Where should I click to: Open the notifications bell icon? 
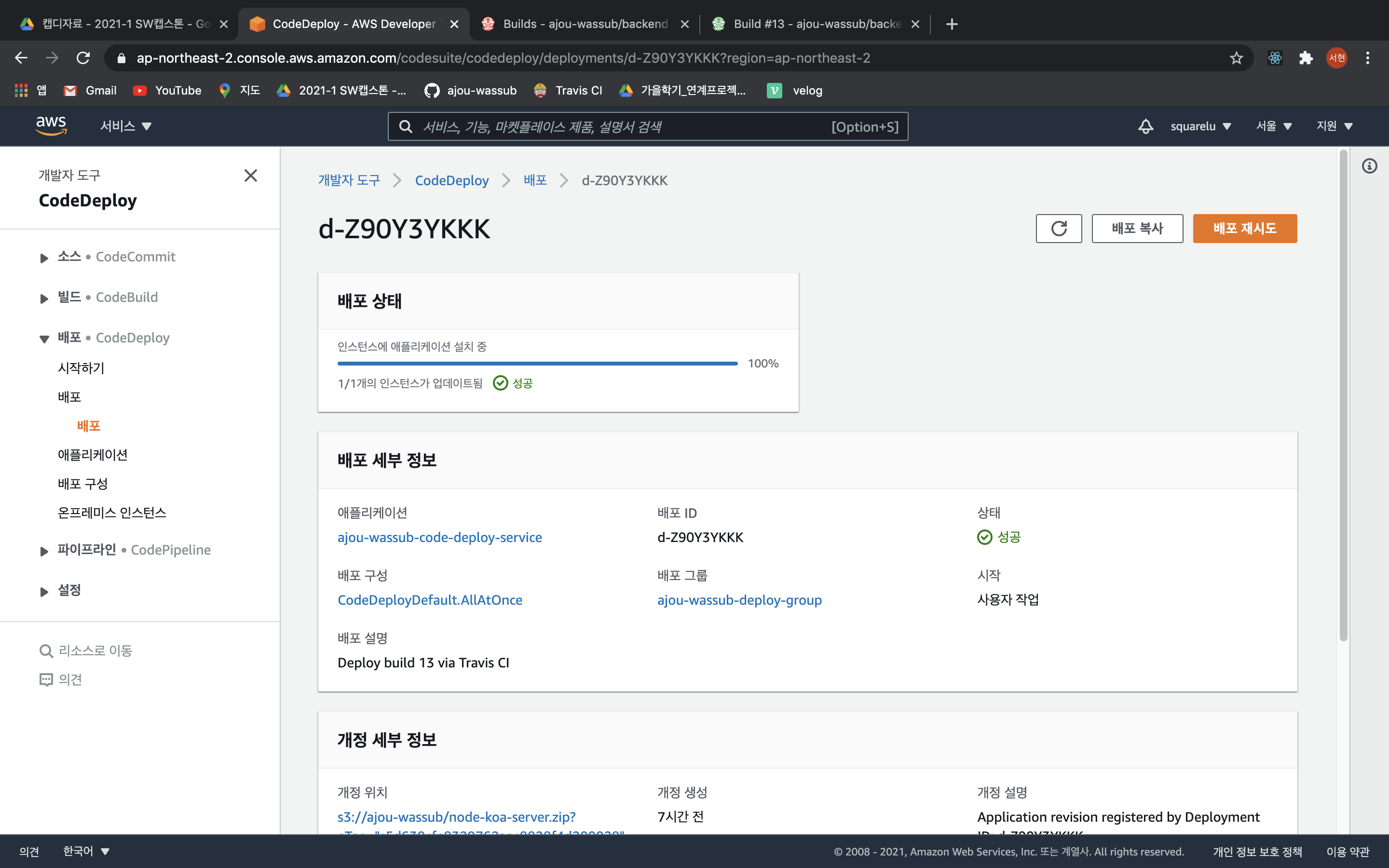[x=1145, y=126]
